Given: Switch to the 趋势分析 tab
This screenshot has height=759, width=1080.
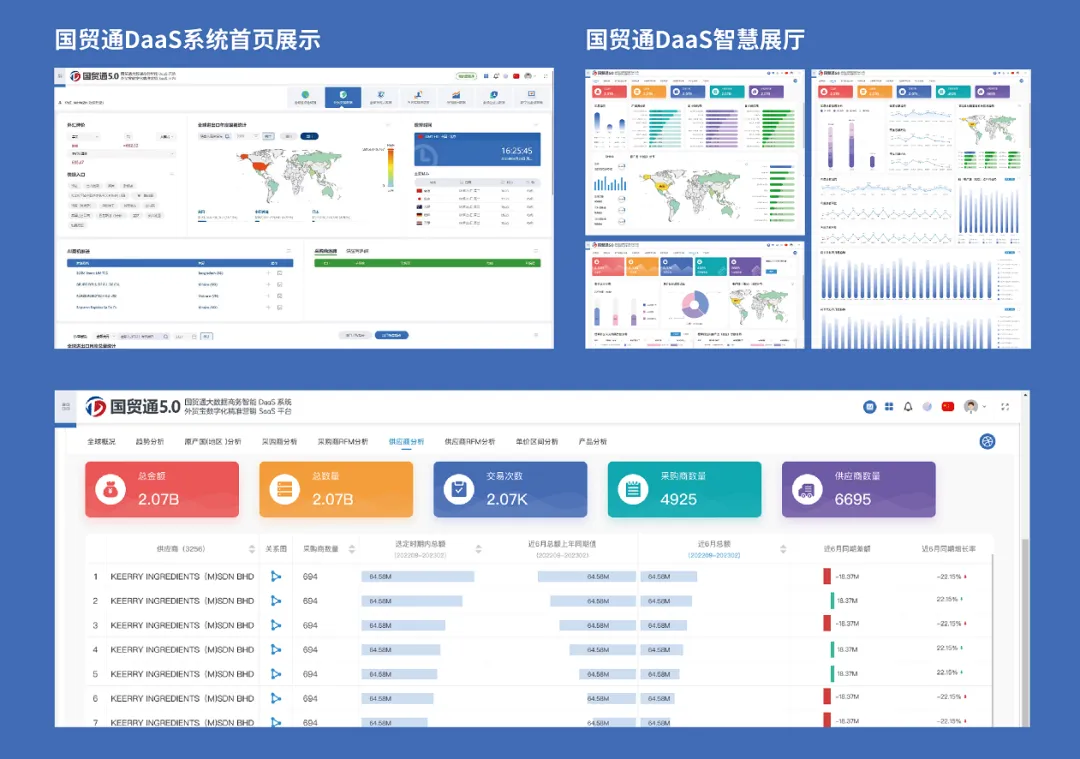Looking at the screenshot, I should click(149, 441).
